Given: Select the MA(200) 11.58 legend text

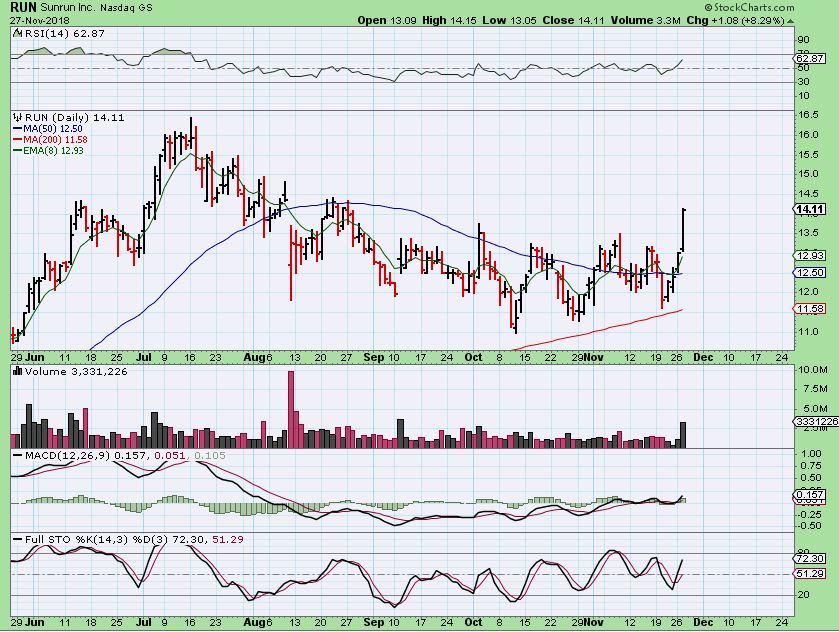Looking at the screenshot, I should (x=55, y=140).
